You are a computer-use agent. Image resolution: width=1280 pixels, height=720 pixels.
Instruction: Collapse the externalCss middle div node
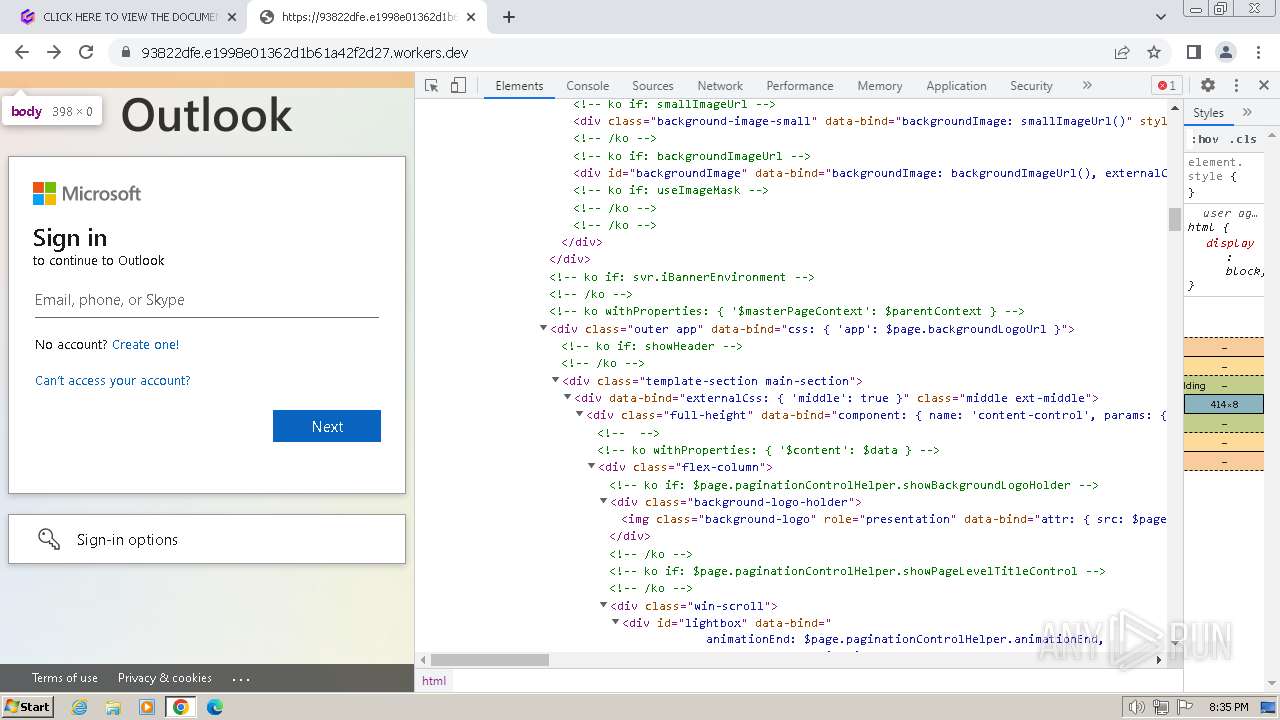[568, 398]
